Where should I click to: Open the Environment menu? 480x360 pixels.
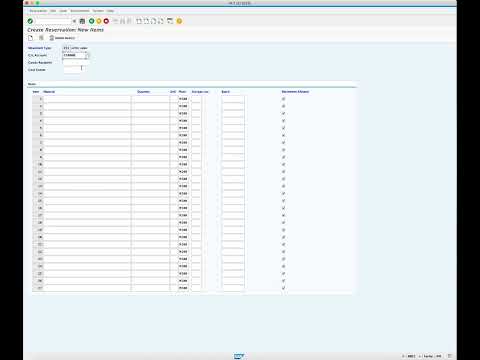click(80, 11)
